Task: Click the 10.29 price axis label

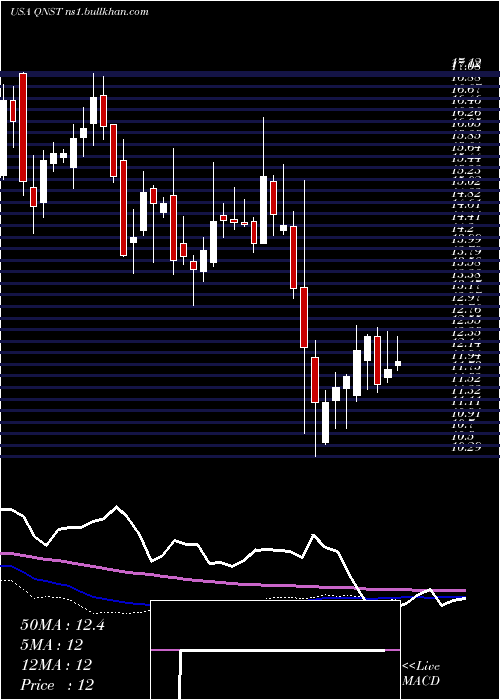Action: click(x=466, y=446)
